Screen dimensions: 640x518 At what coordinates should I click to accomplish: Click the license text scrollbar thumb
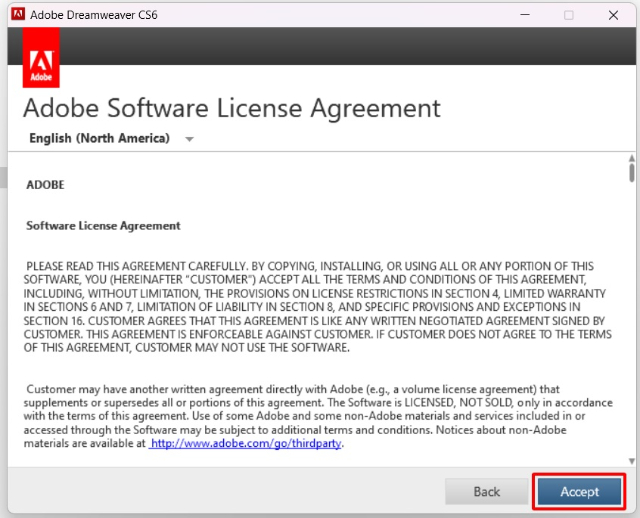[631, 172]
